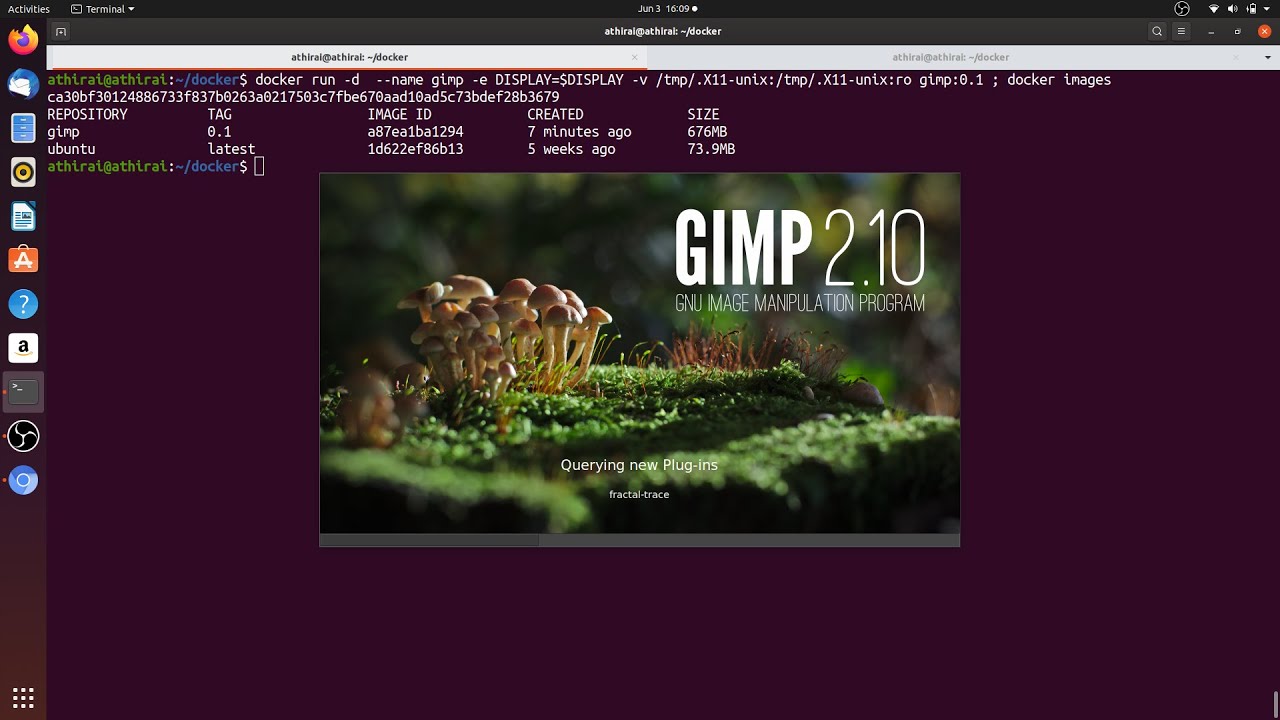Click '5 weeks ago' created value
The image size is (1280, 720).
(x=571, y=149)
